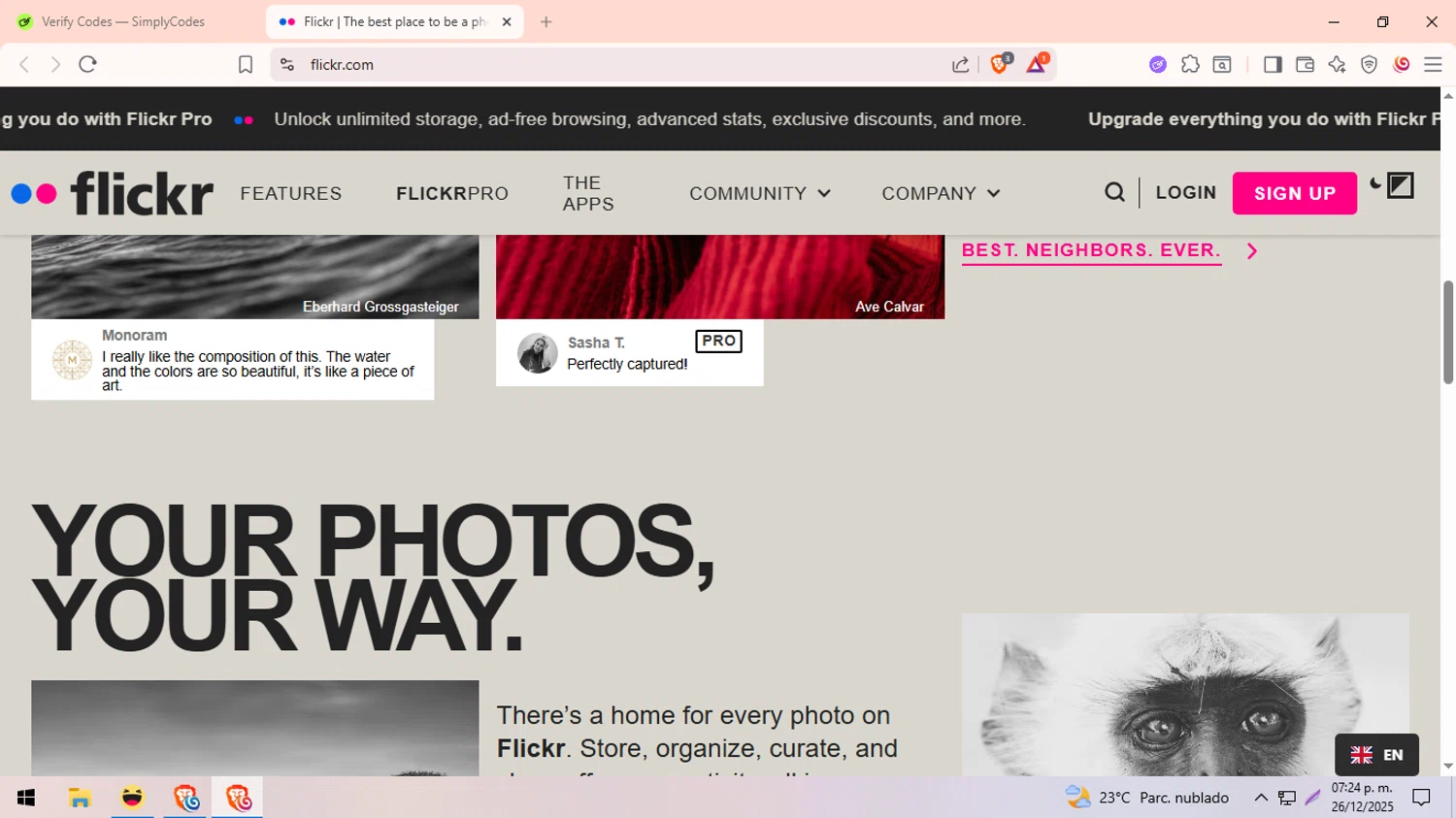Open File Explorer from taskbar
1456x818 pixels.
[x=80, y=798]
